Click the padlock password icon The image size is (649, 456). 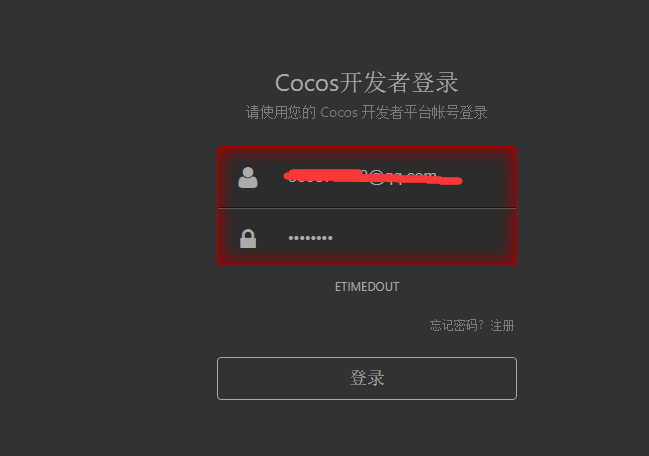pyautogui.click(x=248, y=238)
